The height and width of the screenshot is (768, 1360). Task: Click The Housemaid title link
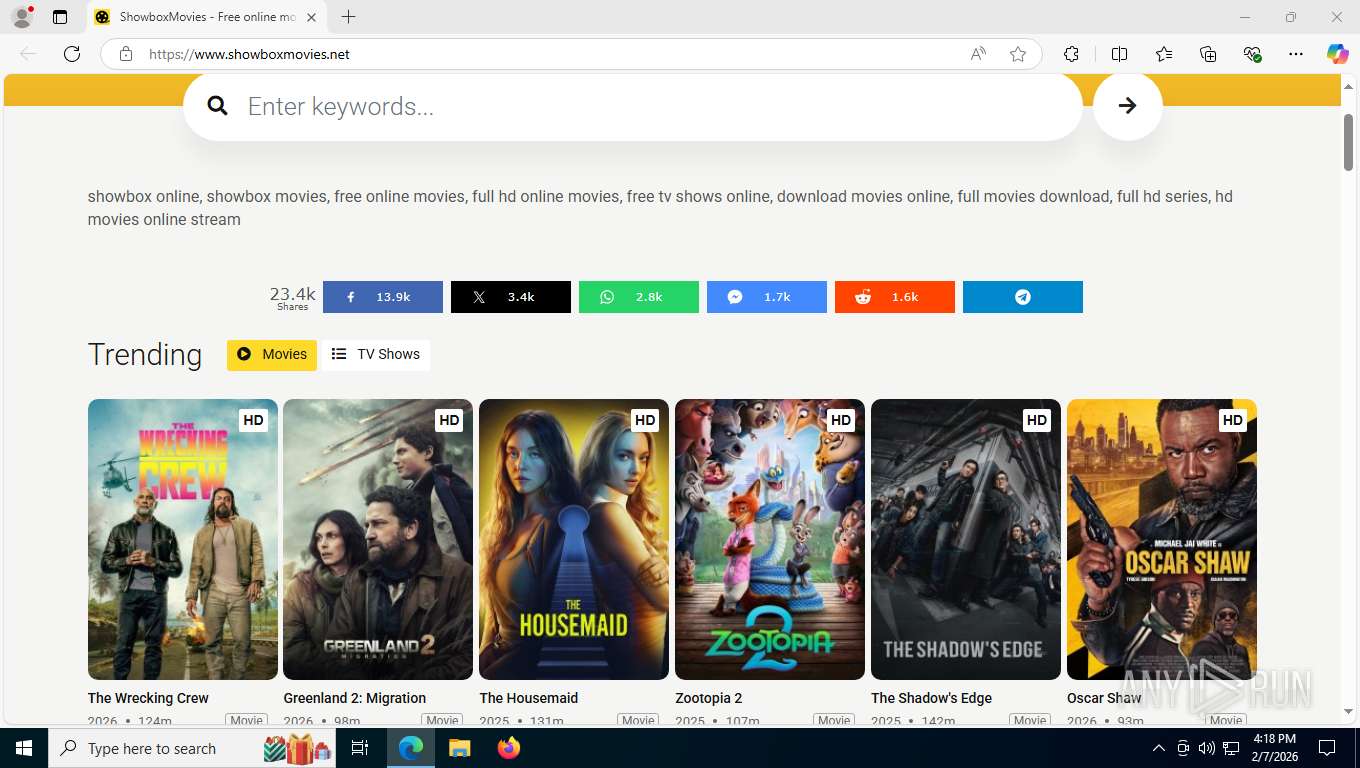coord(528,698)
